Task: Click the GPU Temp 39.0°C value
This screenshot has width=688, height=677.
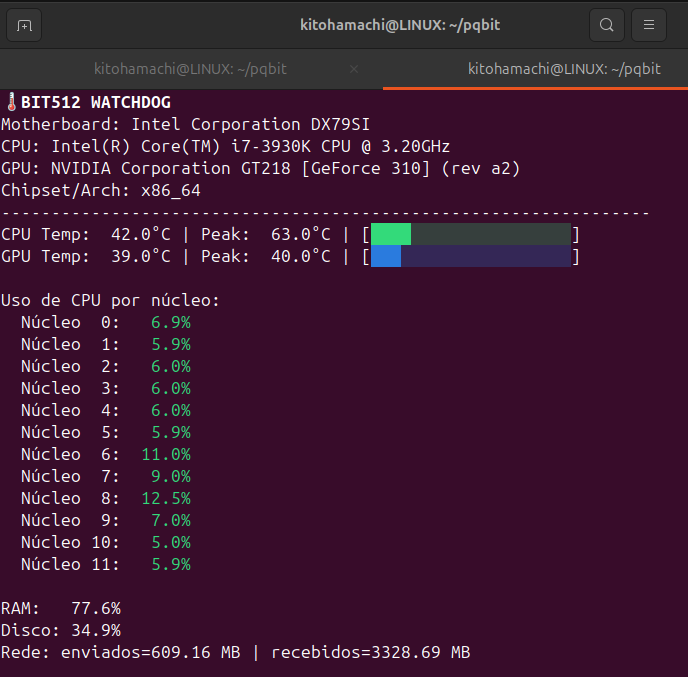Action: (141, 256)
